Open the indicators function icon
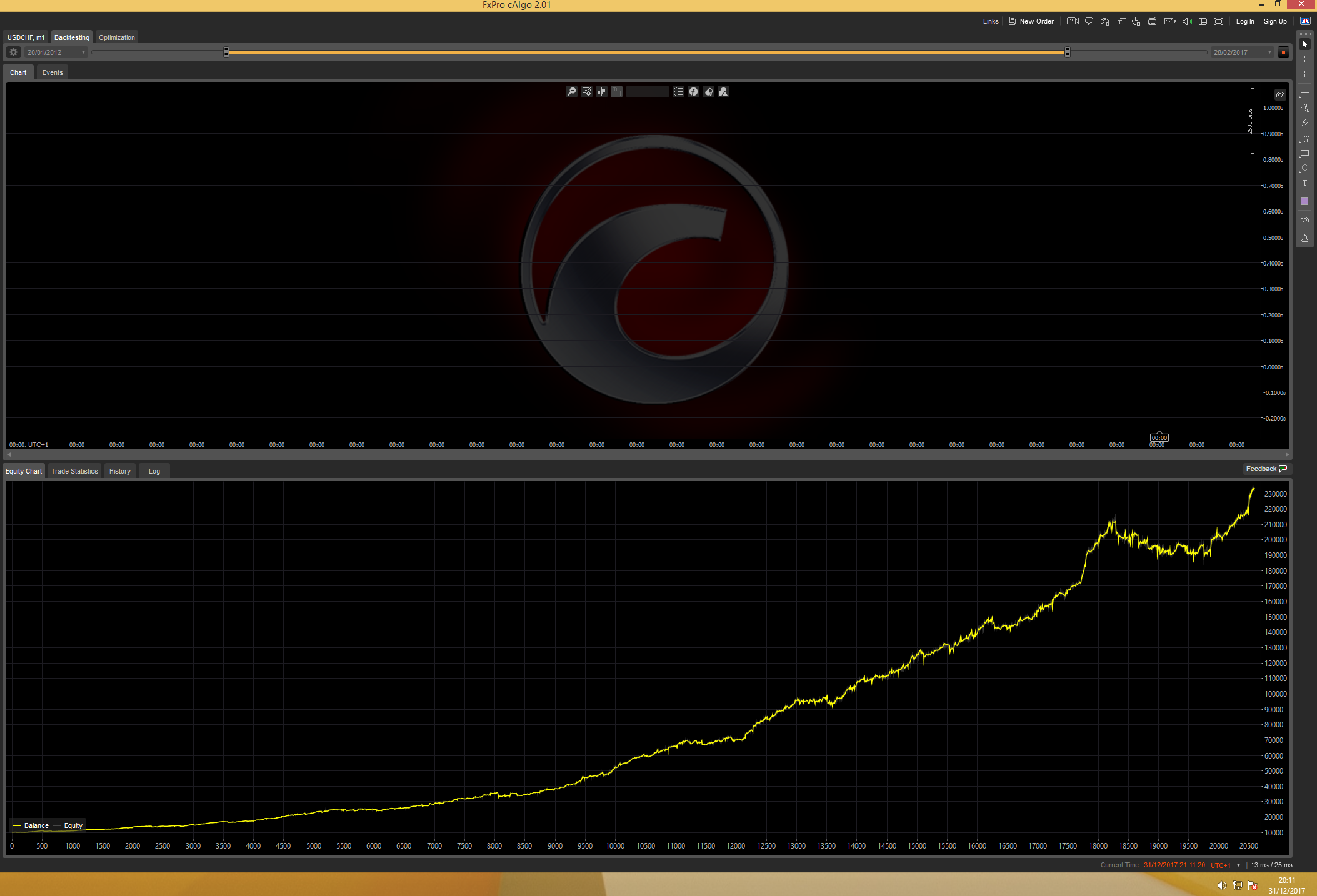 click(x=693, y=92)
